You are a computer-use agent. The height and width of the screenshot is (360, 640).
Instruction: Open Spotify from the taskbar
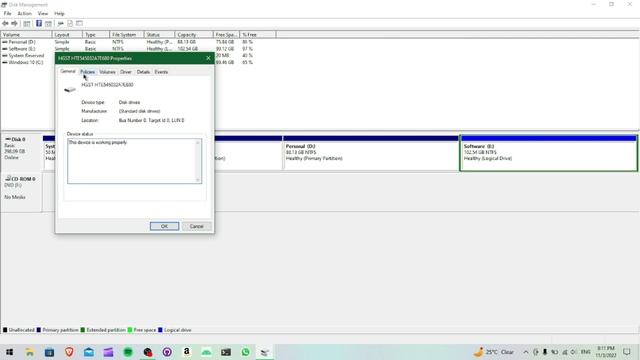[128, 352]
